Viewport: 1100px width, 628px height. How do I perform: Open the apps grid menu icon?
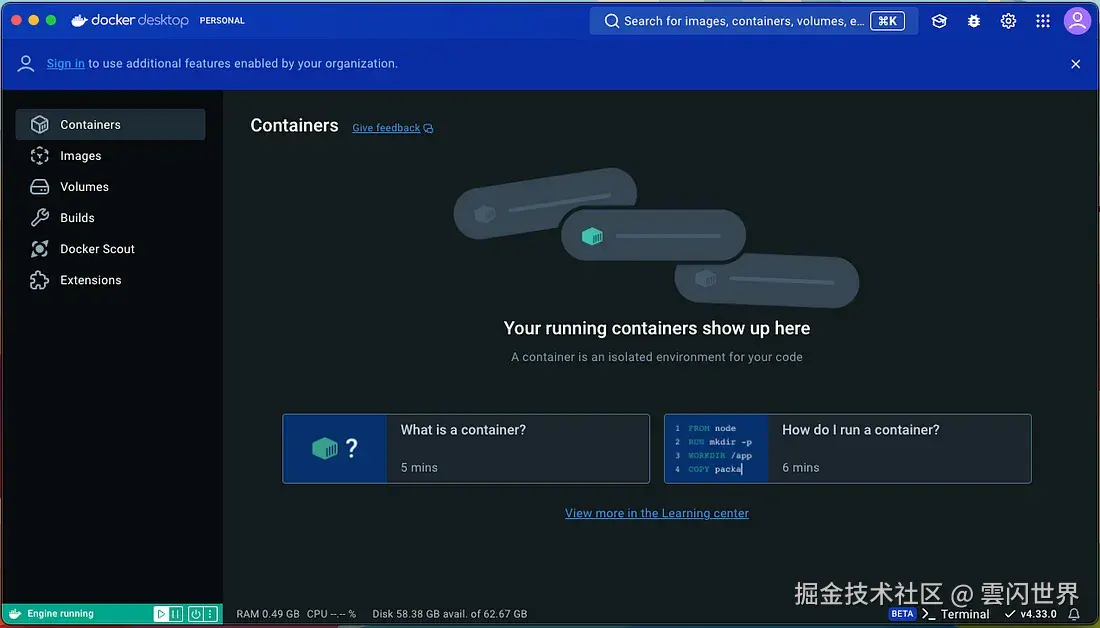coord(1042,21)
